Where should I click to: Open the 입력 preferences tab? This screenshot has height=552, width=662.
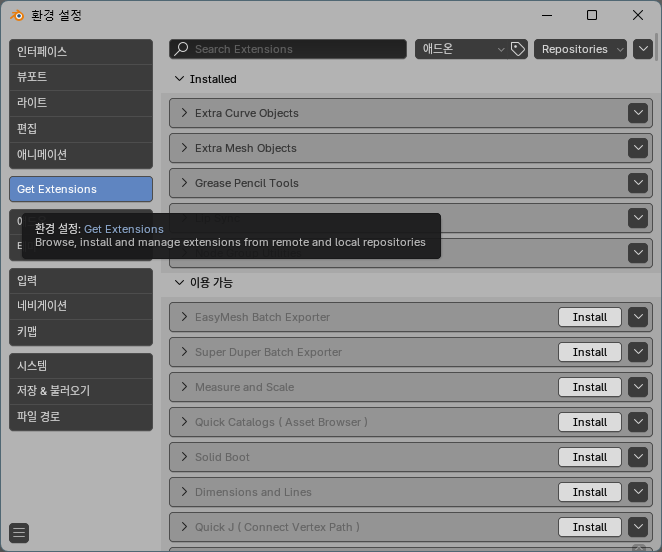[81, 280]
